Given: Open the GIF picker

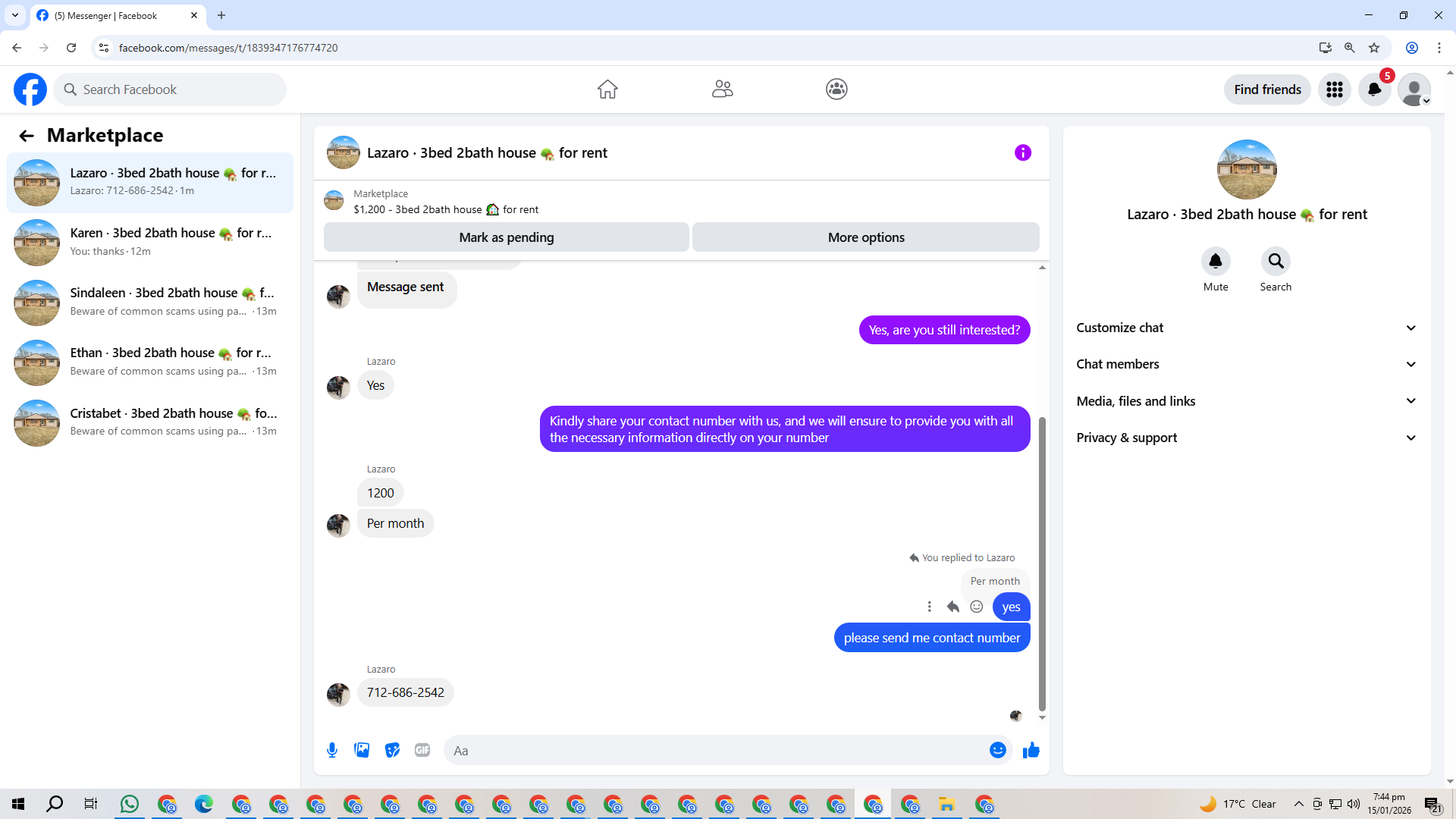Looking at the screenshot, I should [x=422, y=751].
